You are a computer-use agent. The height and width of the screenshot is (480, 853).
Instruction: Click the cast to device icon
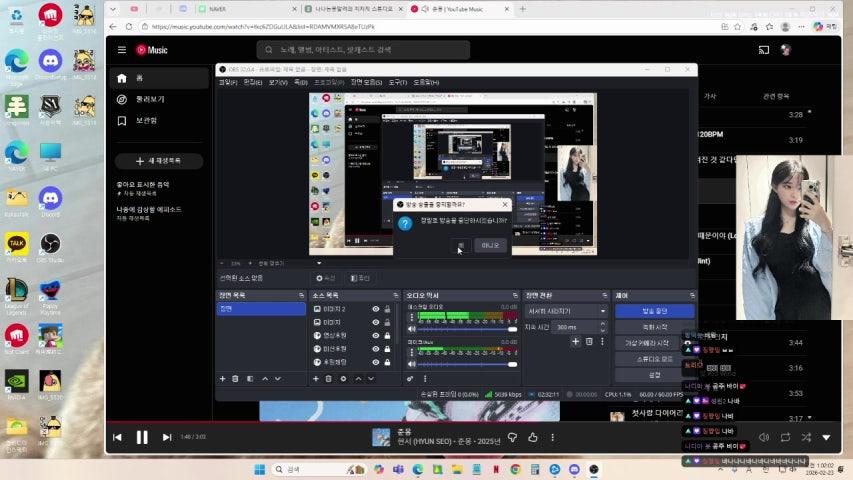point(764,50)
